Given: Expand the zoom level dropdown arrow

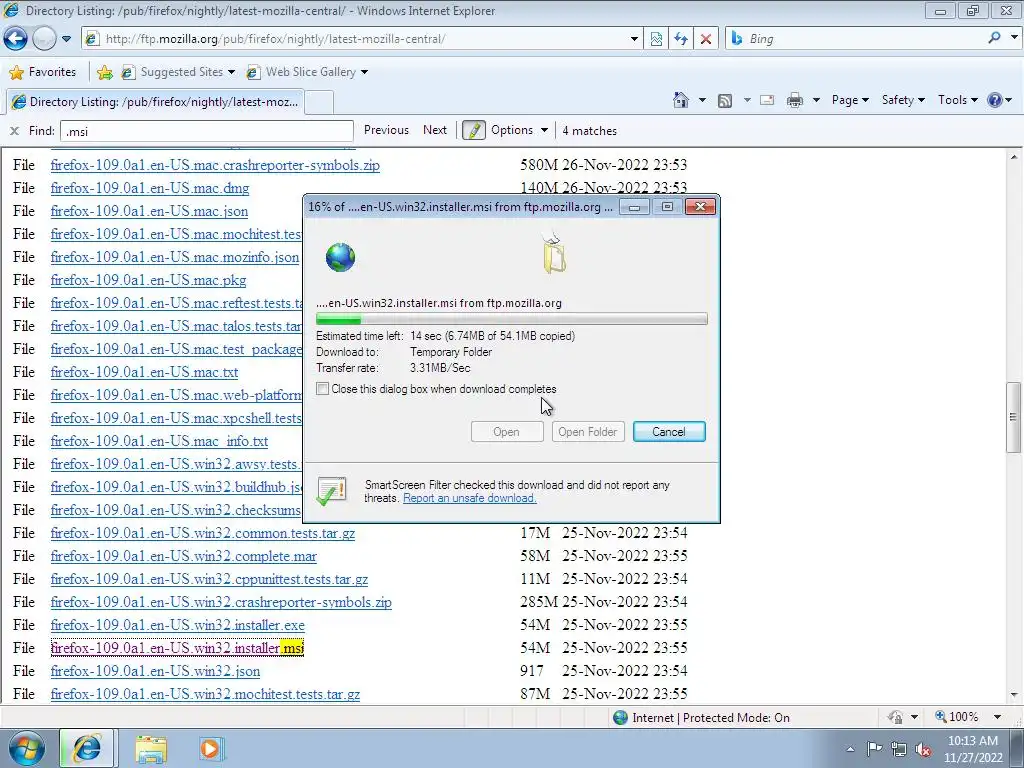Looking at the screenshot, I should click(997, 717).
